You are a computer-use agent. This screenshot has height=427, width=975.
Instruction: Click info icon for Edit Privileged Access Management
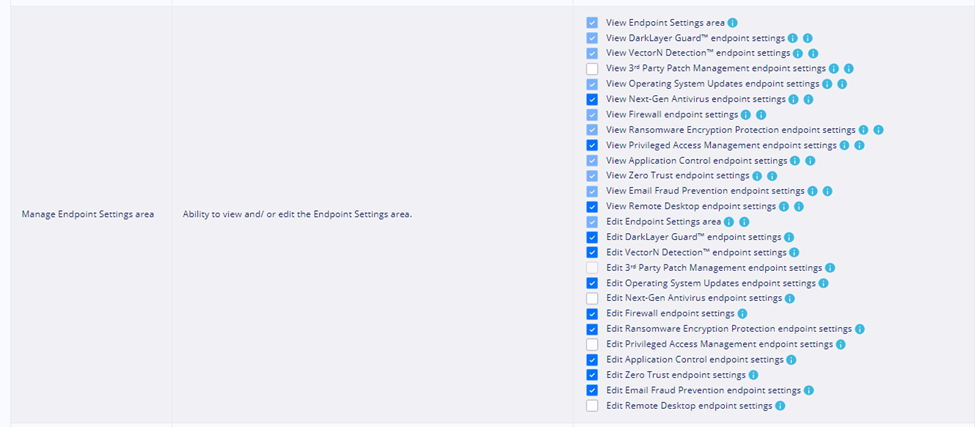point(841,344)
